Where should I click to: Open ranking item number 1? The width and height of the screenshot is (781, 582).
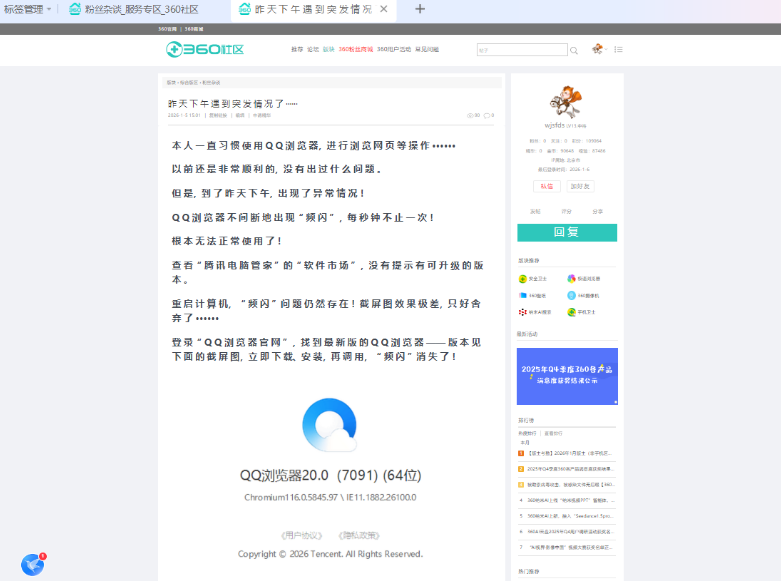click(x=567, y=453)
